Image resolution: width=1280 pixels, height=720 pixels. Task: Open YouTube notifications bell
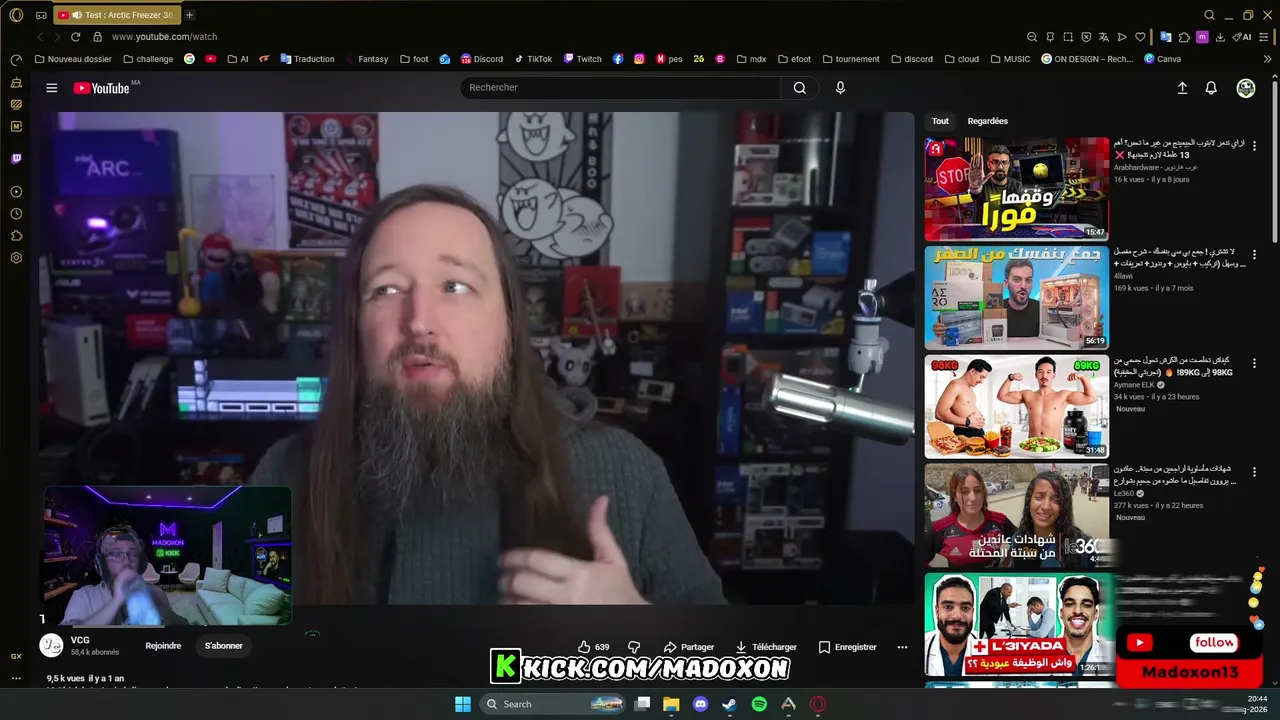(x=1211, y=88)
